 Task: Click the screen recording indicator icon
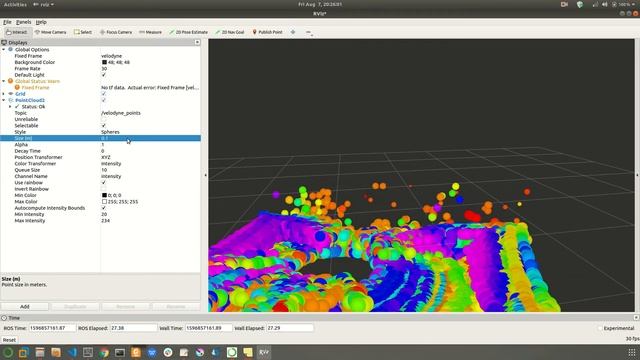click(x=564, y=4)
